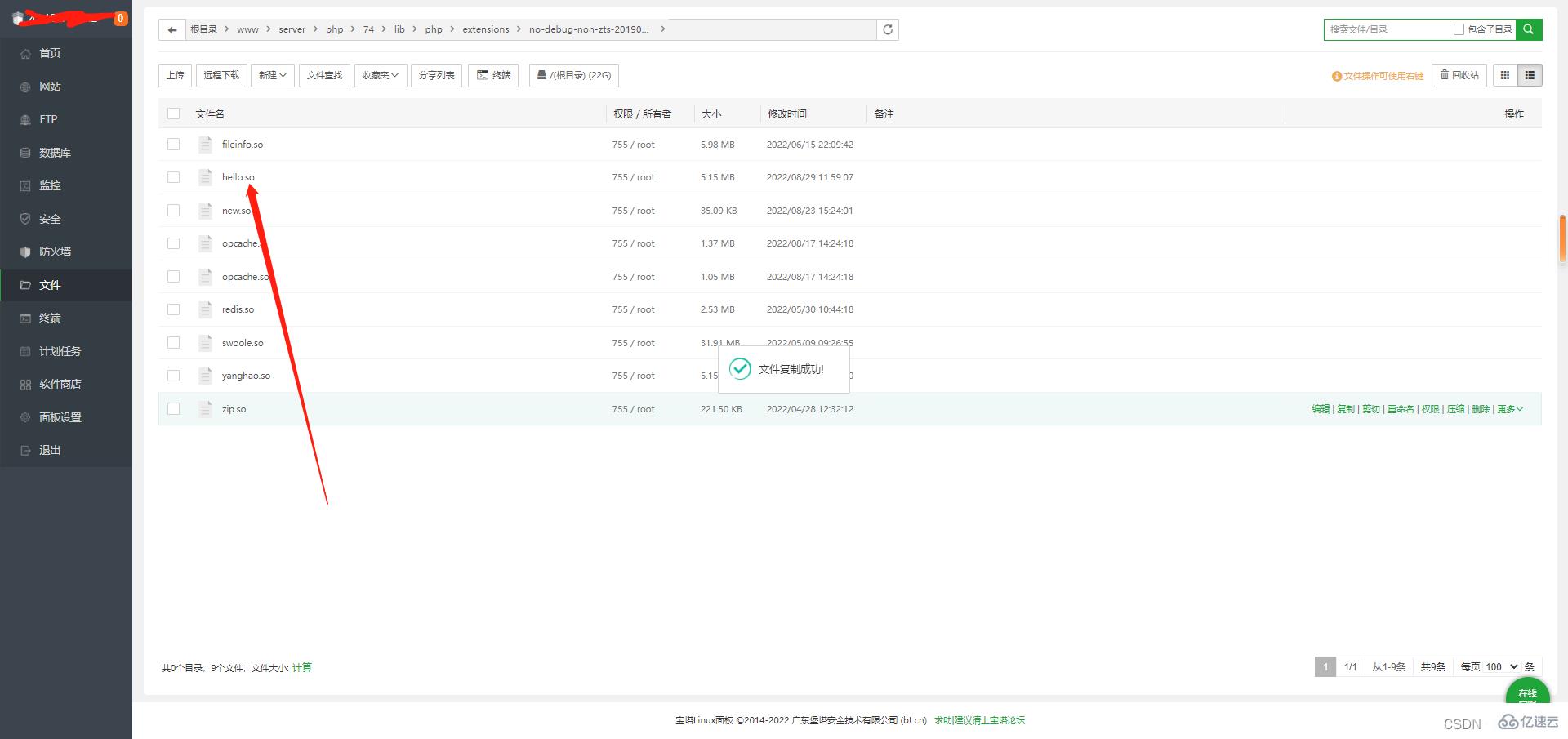
Task: Click 删除 for zip.so
Action: [1481, 409]
